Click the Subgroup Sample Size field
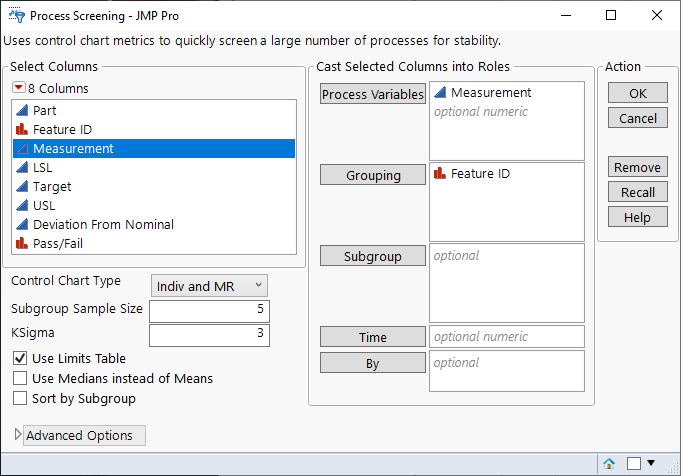 pos(210,309)
